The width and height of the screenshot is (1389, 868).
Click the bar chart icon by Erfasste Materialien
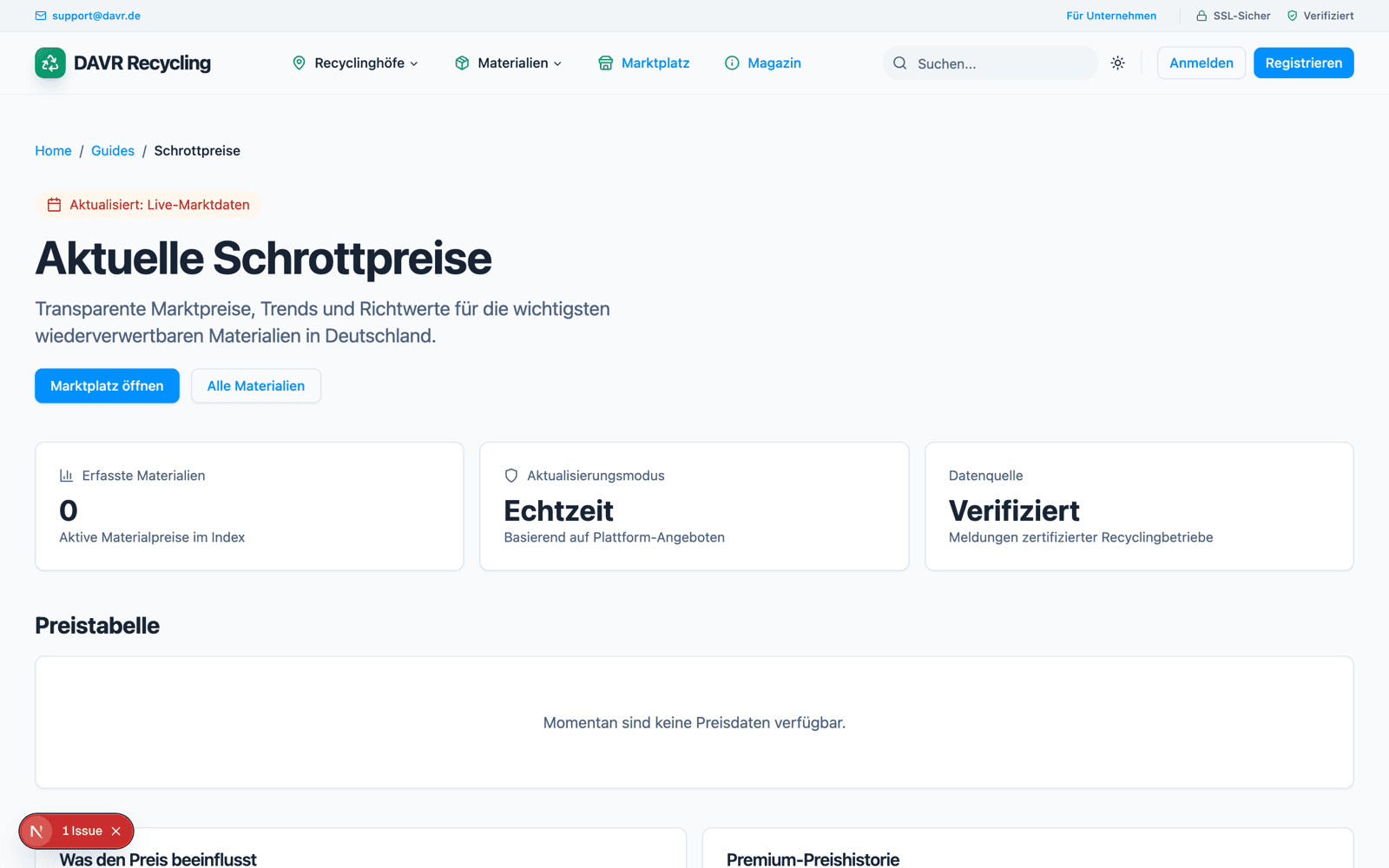pyautogui.click(x=66, y=476)
